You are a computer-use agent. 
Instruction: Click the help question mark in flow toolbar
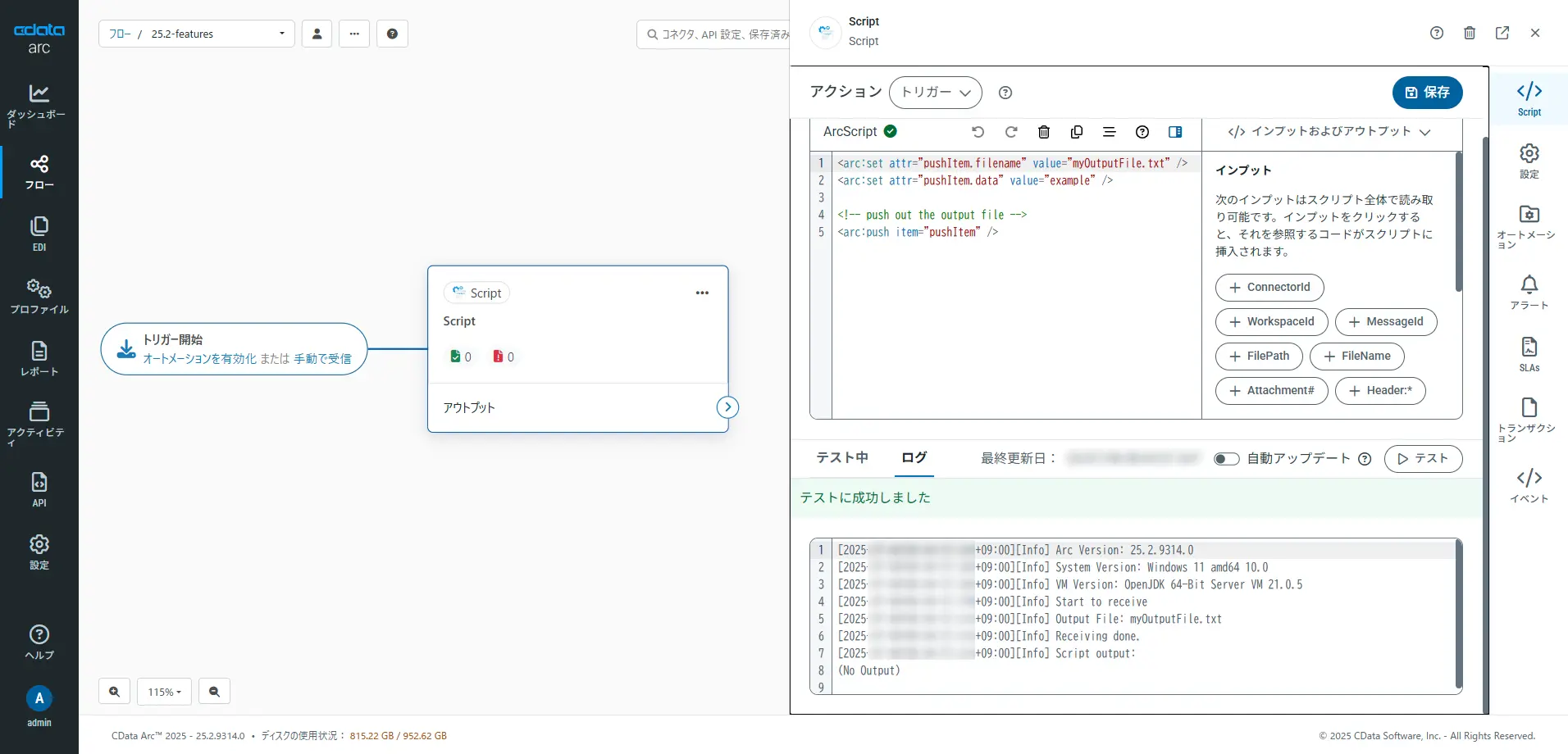[x=392, y=34]
